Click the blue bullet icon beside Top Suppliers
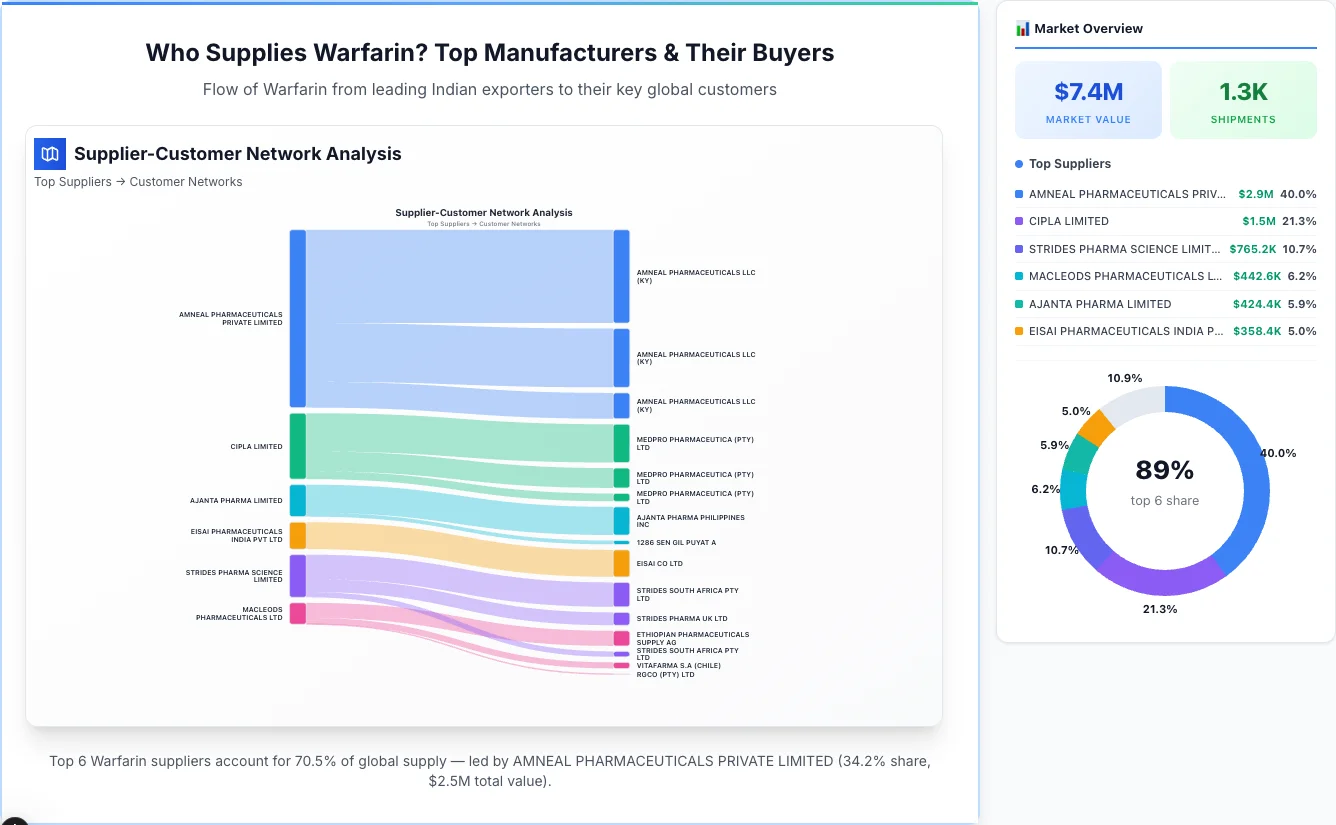This screenshot has height=825, width=1336. (x=1018, y=163)
